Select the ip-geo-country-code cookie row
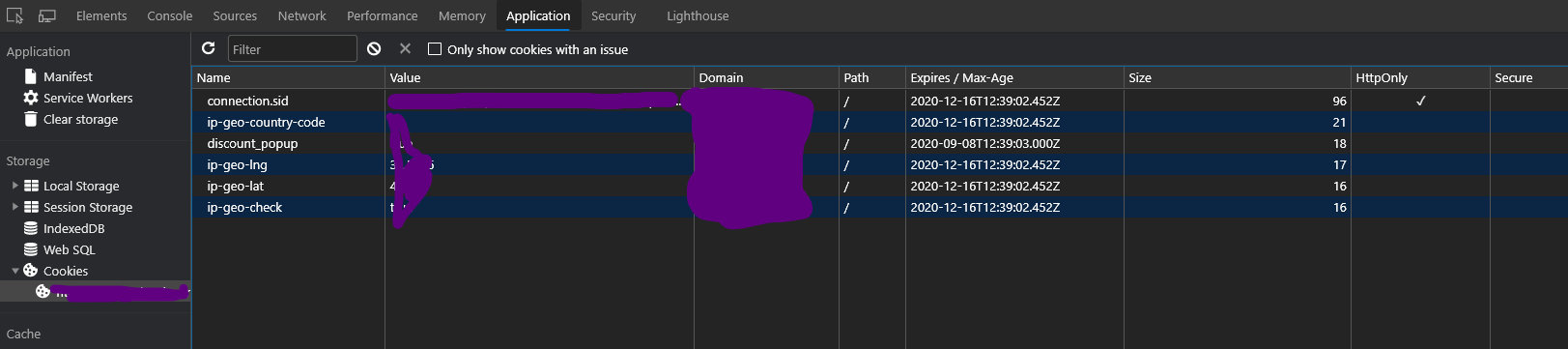Screen dimensions: 1568x349 (880, 122)
